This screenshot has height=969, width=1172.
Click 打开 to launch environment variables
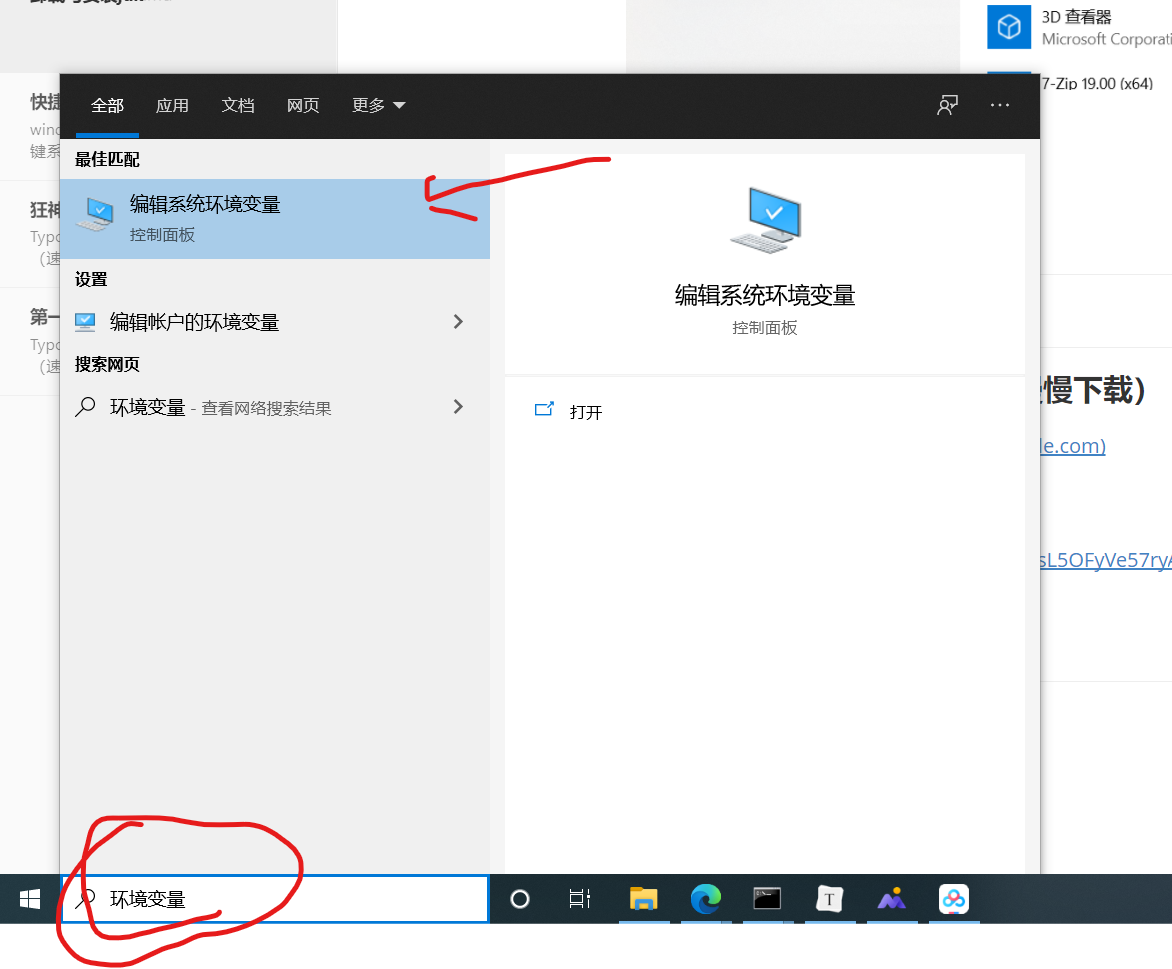pos(585,411)
